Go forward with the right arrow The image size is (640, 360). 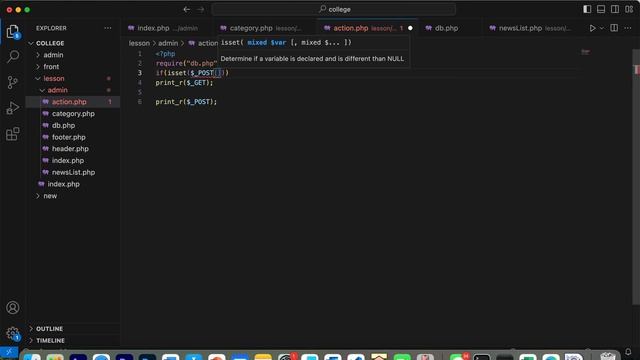tap(200, 9)
